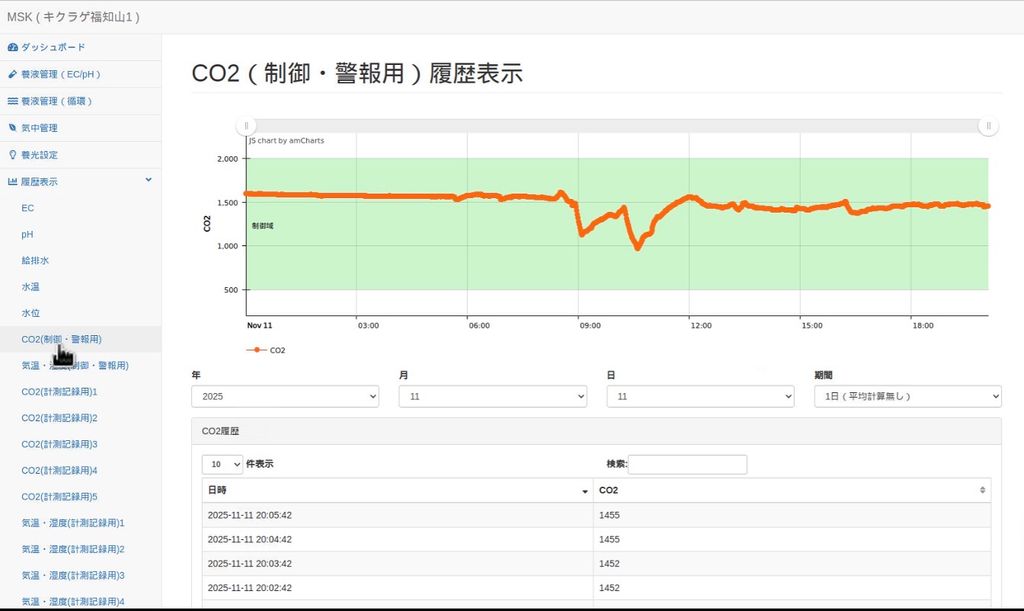Open the 件表示 page size dropdown
1024x611 pixels.
click(222, 464)
